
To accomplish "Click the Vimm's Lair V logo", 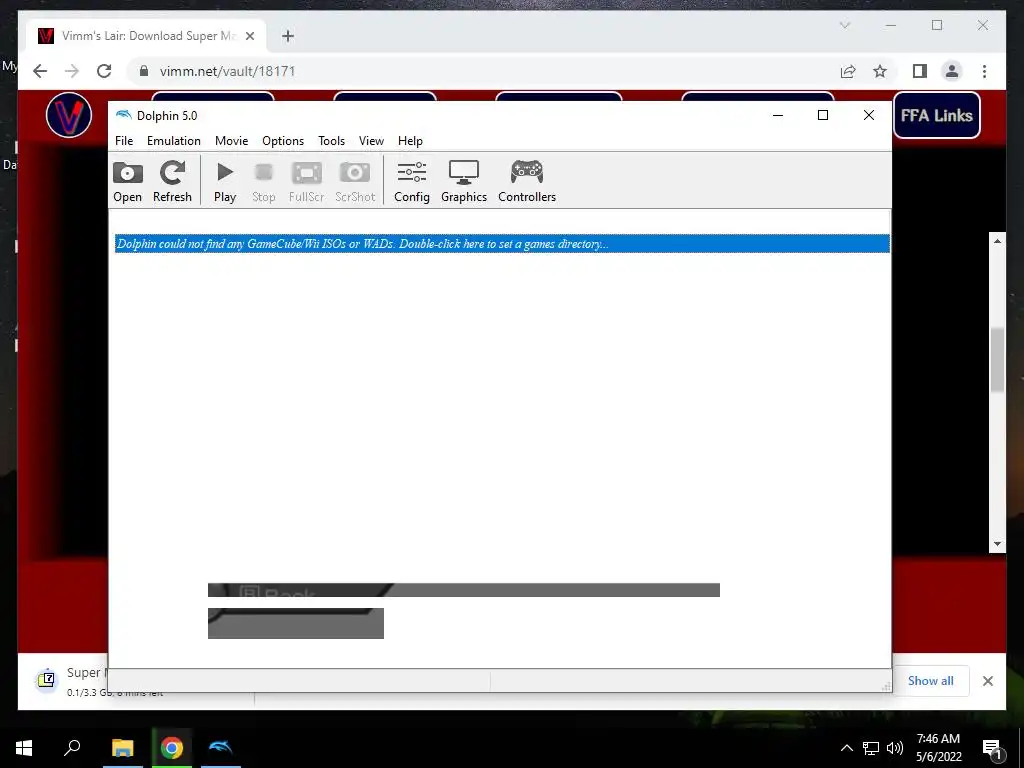I will (69, 115).
